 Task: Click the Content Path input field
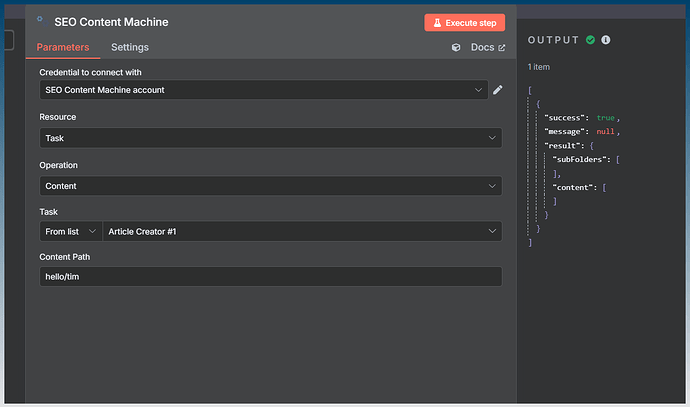point(271,277)
